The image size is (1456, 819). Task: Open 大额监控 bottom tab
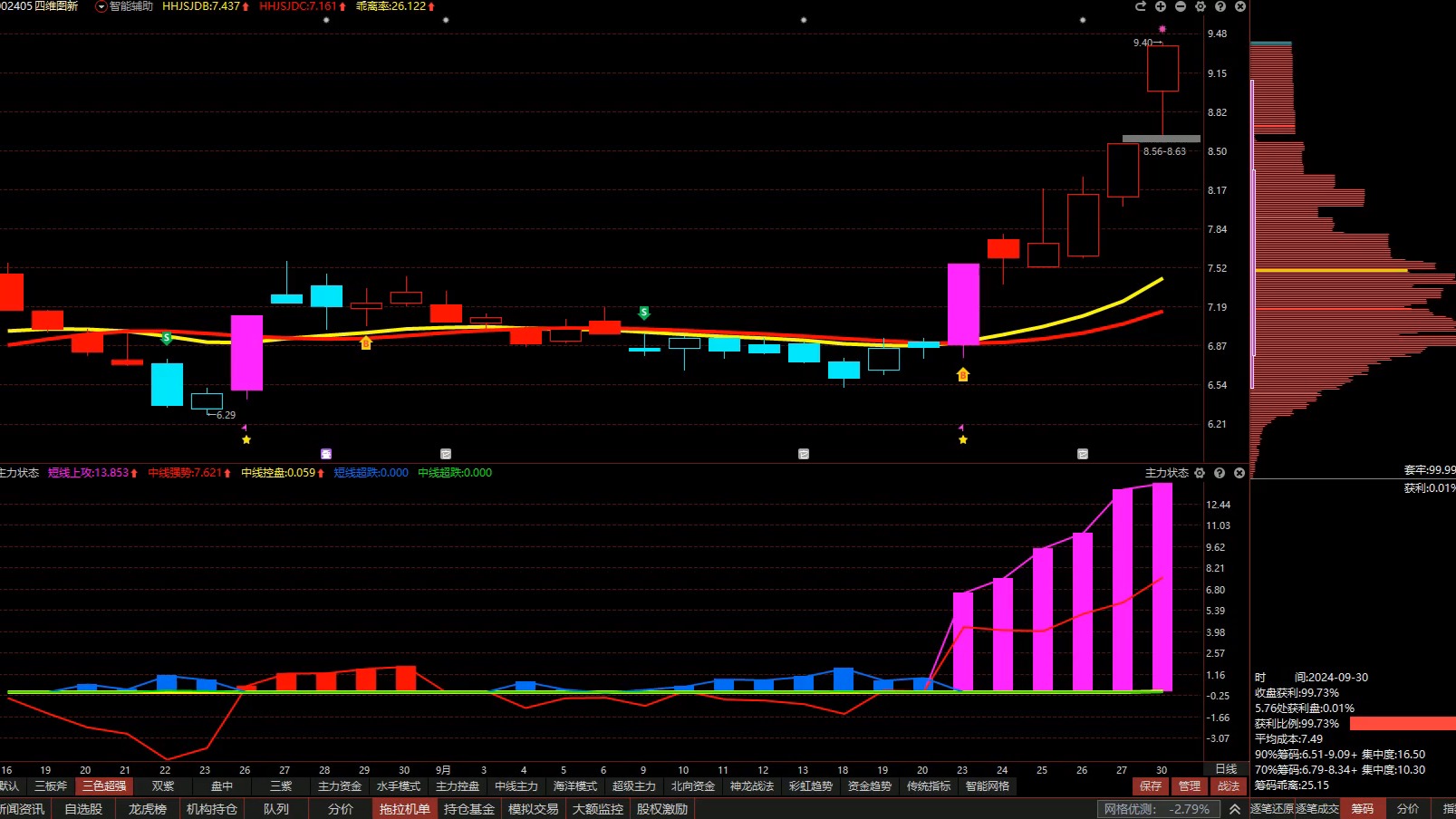(598, 809)
